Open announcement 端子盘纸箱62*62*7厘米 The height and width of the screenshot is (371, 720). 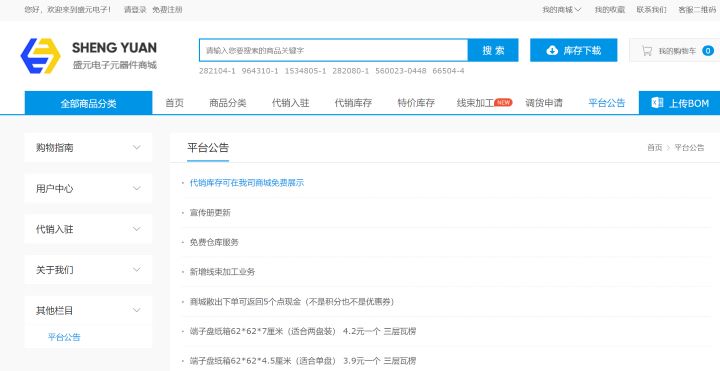[x=303, y=331]
